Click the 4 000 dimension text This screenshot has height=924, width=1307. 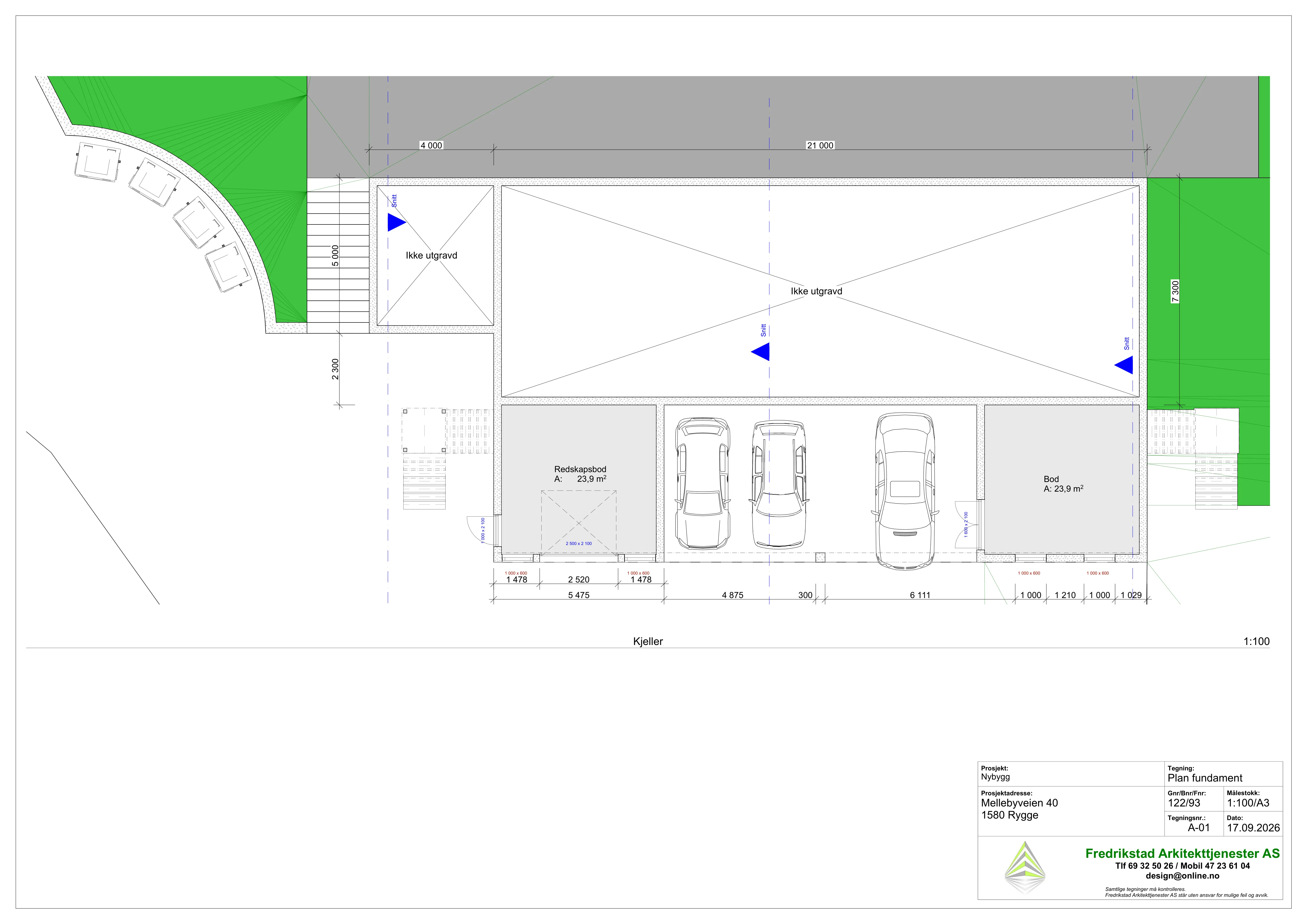pos(431,146)
